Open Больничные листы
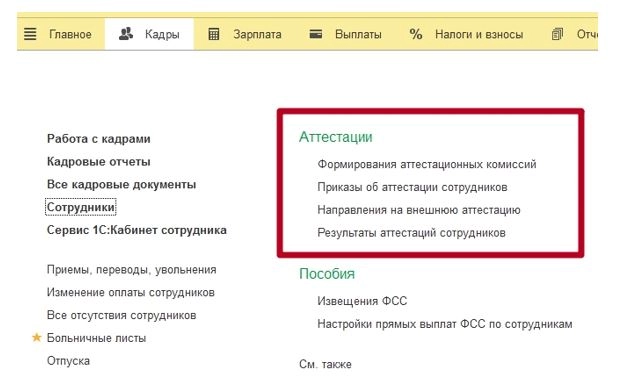 pos(96,338)
